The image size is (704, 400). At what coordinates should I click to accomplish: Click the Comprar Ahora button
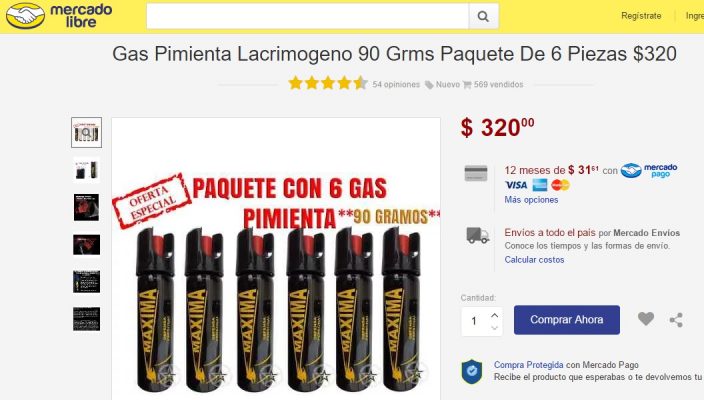[x=567, y=320]
